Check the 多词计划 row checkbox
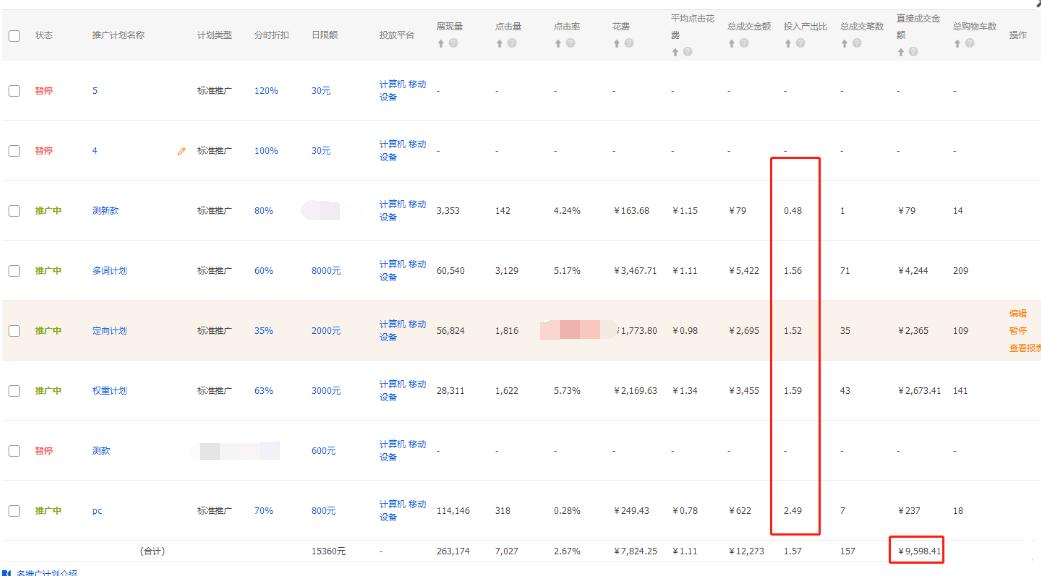1041x578 pixels. (x=16, y=268)
